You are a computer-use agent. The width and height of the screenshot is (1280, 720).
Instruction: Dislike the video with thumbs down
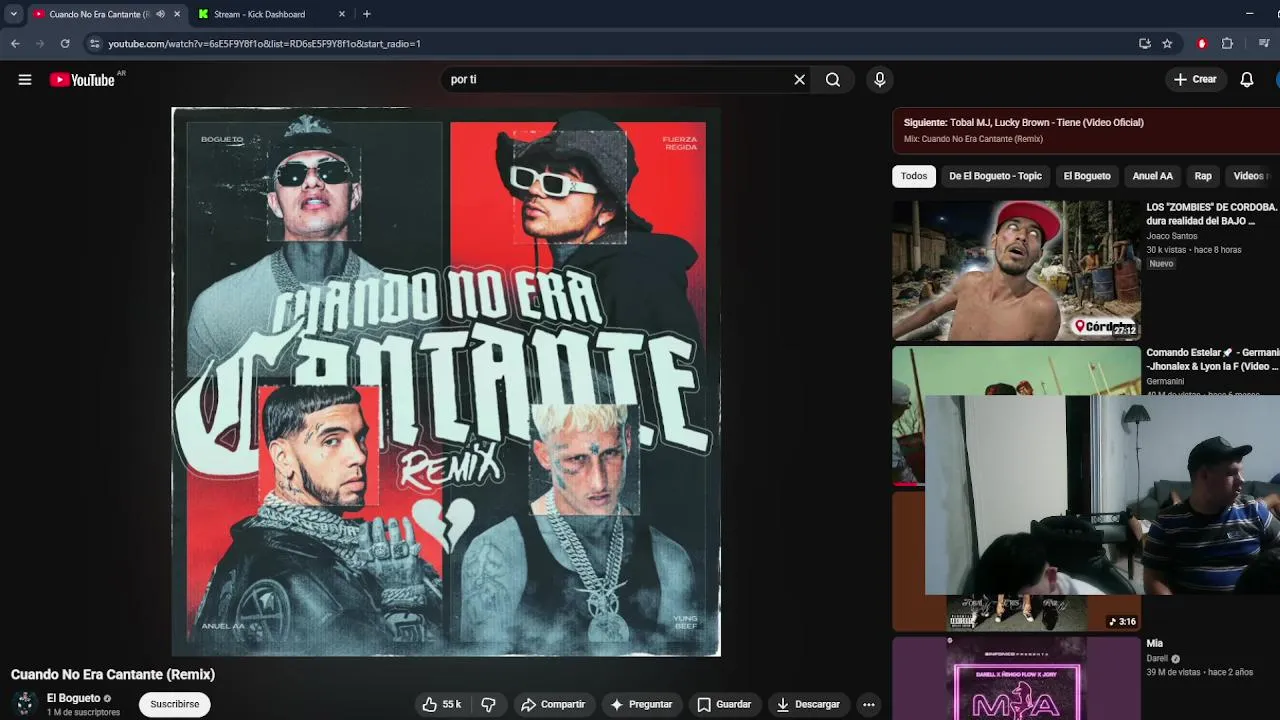pos(489,704)
